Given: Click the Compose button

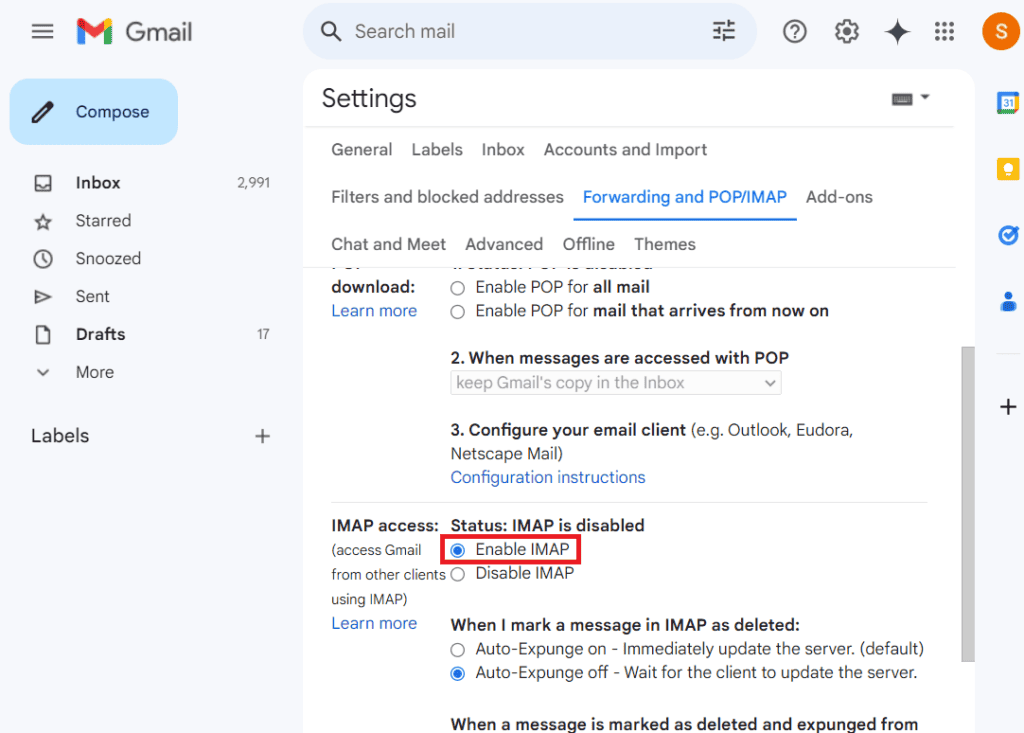Looking at the screenshot, I should click(x=94, y=112).
